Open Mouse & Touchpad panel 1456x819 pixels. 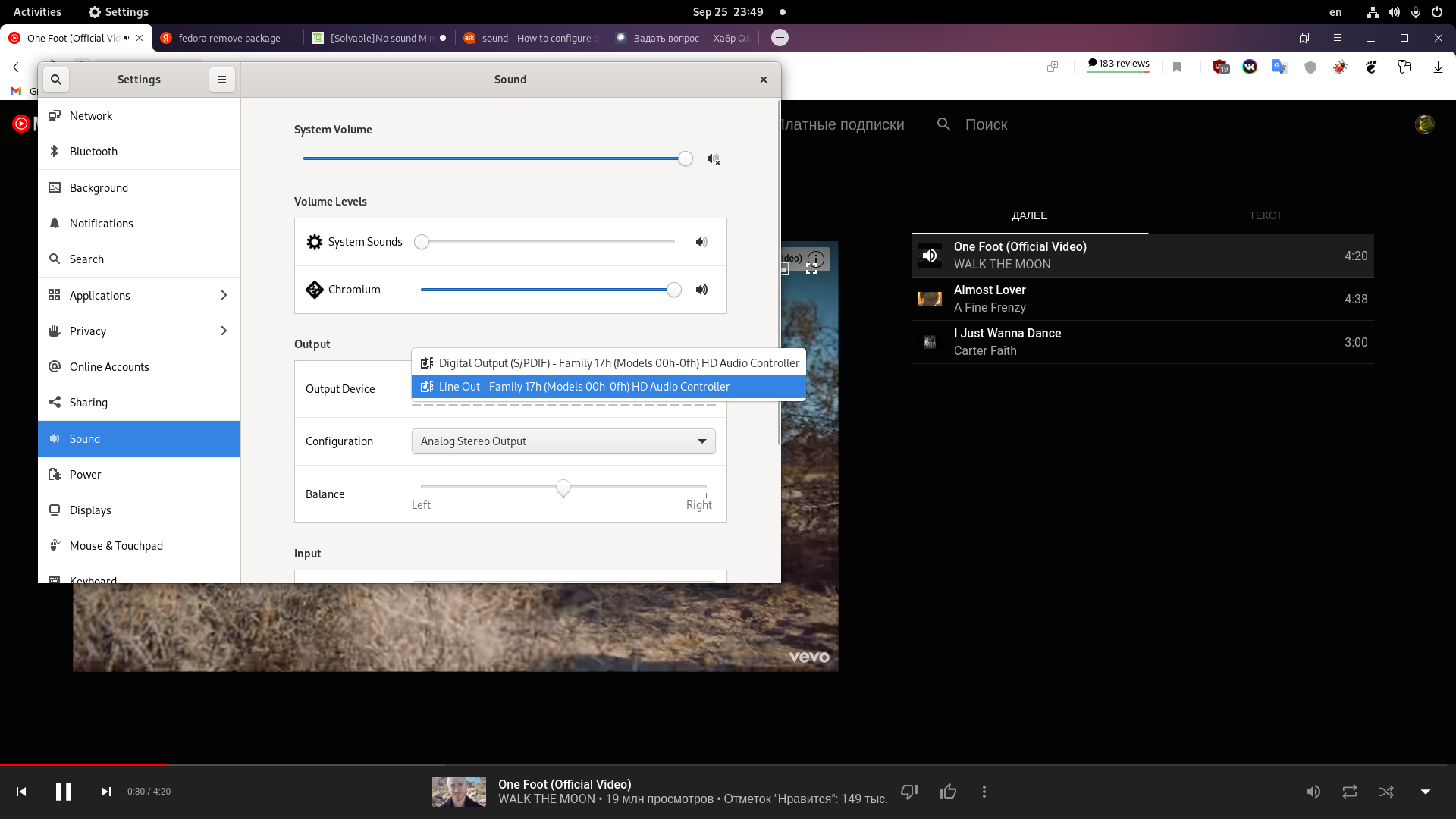click(x=140, y=546)
